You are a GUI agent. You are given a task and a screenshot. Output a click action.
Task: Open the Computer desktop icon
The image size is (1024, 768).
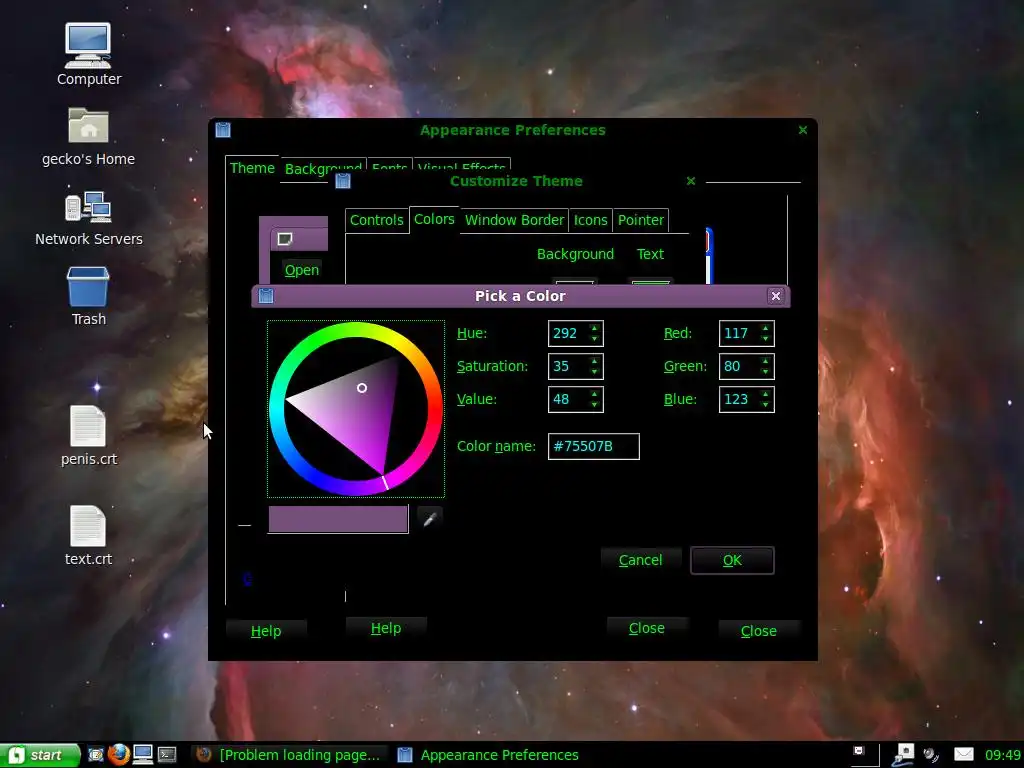click(x=88, y=45)
